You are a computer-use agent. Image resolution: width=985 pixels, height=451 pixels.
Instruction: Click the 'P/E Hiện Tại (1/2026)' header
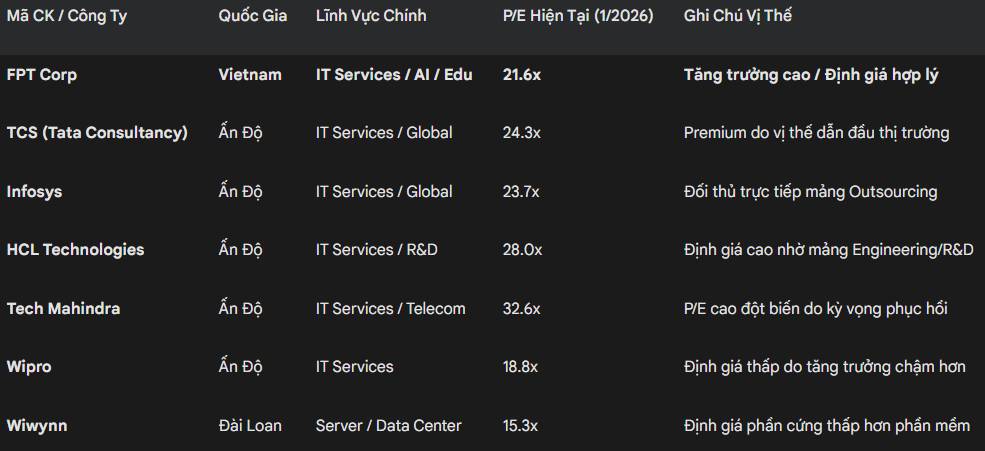(578, 16)
